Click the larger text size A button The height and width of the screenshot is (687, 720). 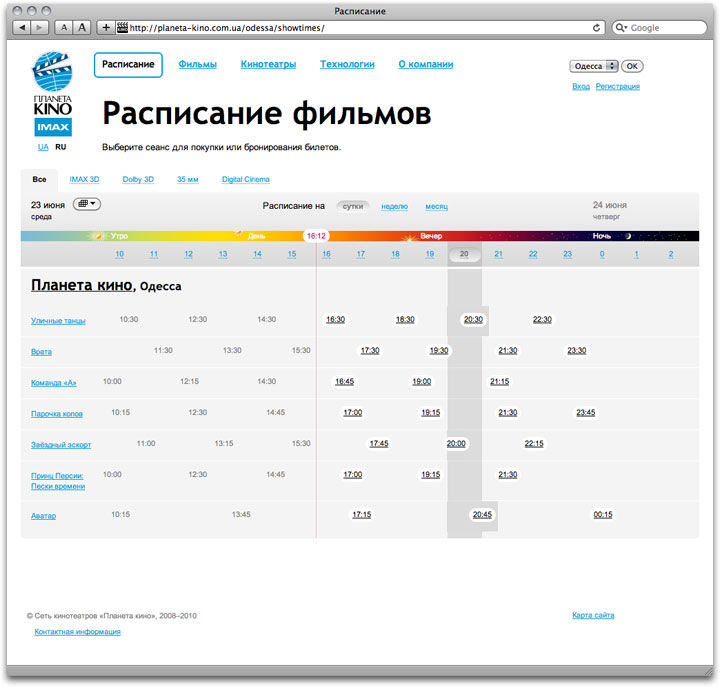[x=83, y=28]
